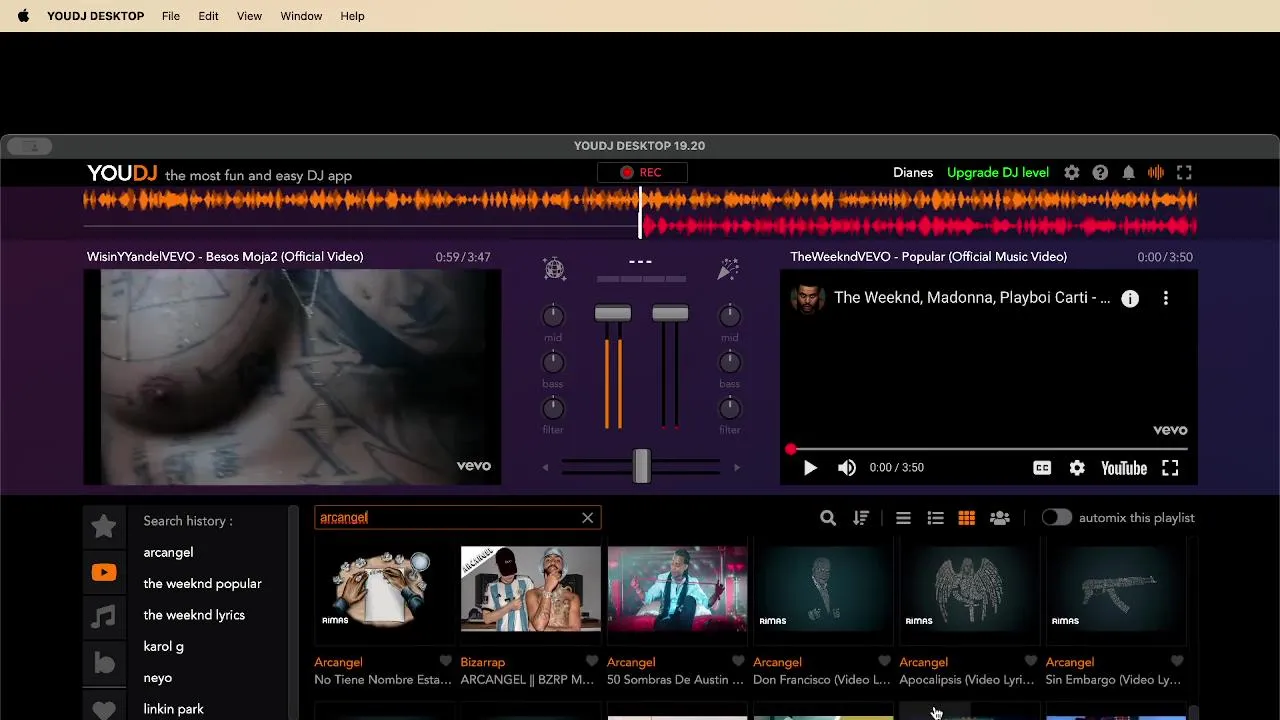Toggle the orange waveform display icon

[x=1156, y=173]
